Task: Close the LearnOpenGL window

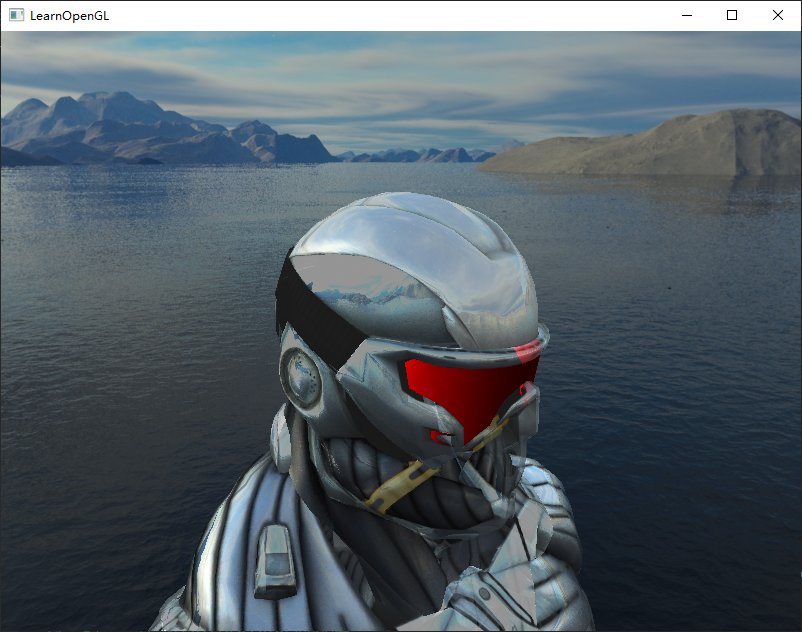Action: click(x=777, y=15)
